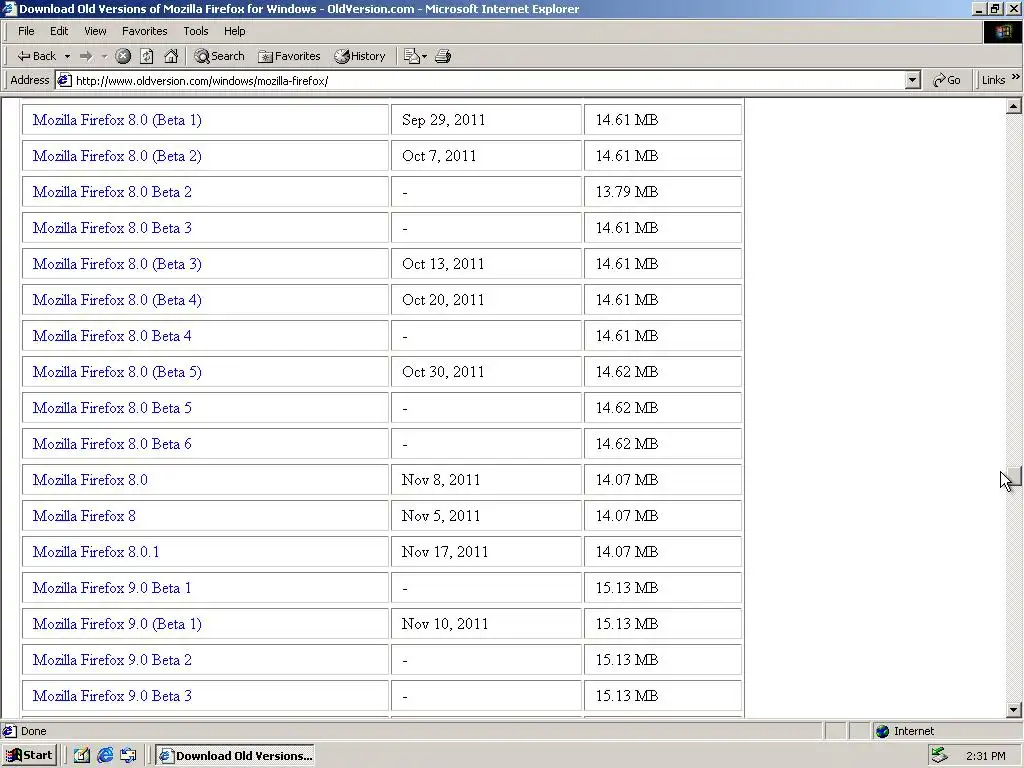Open Mozilla Firefox 8.0 (Beta 4) link
The height and width of the screenshot is (768, 1024).
point(117,300)
